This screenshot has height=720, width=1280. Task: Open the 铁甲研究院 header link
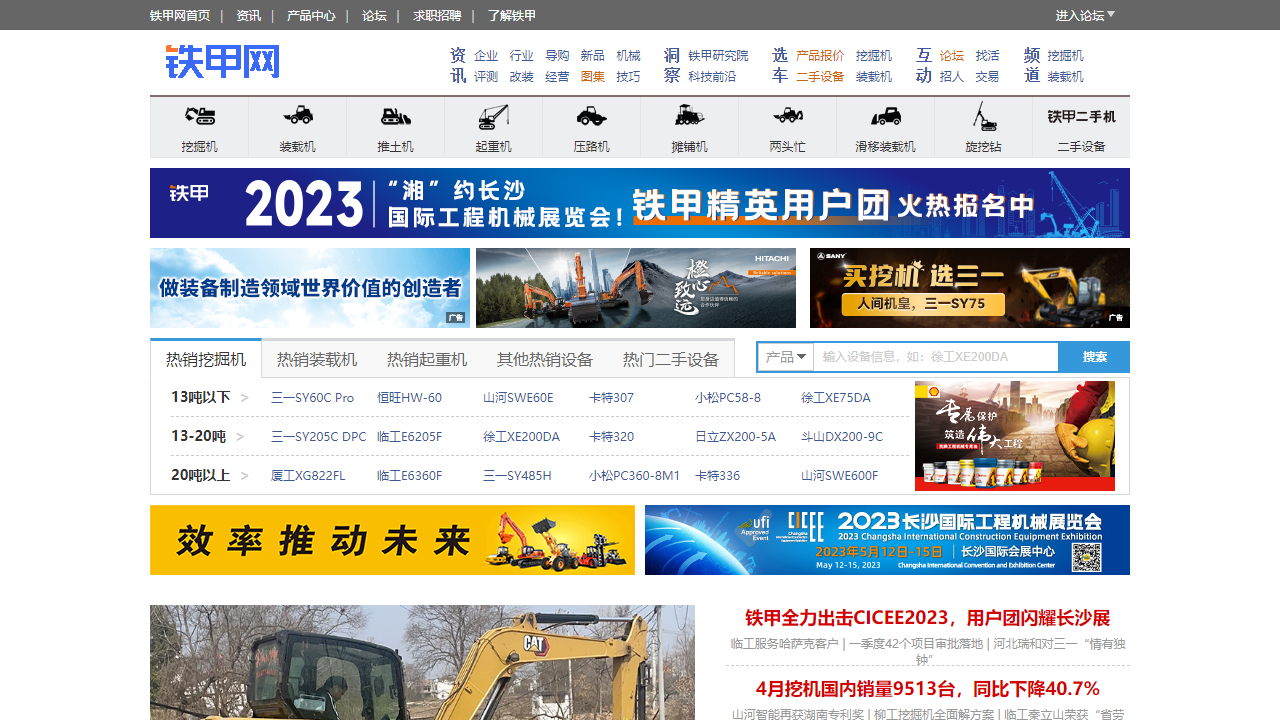pos(718,56)
